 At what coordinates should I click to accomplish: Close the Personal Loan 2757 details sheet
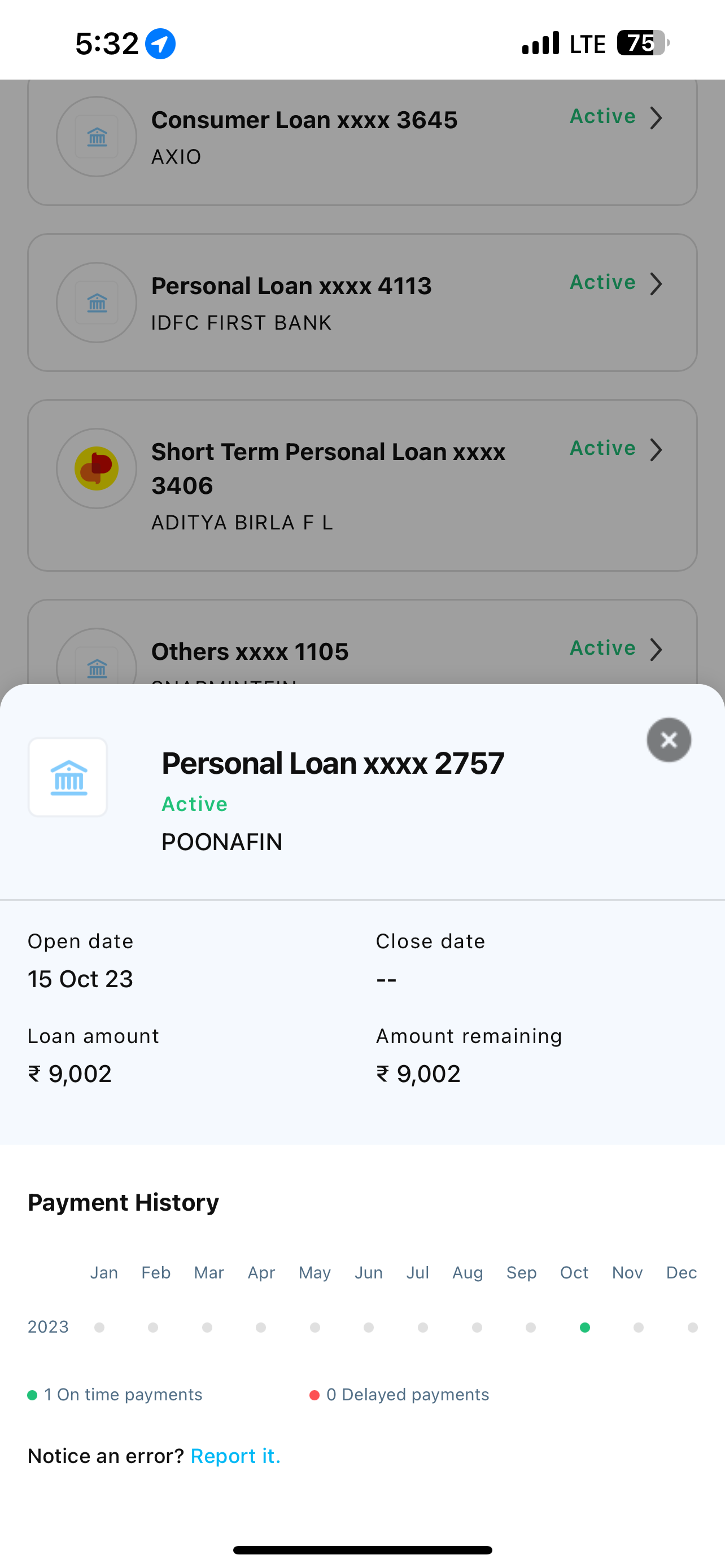669,739
